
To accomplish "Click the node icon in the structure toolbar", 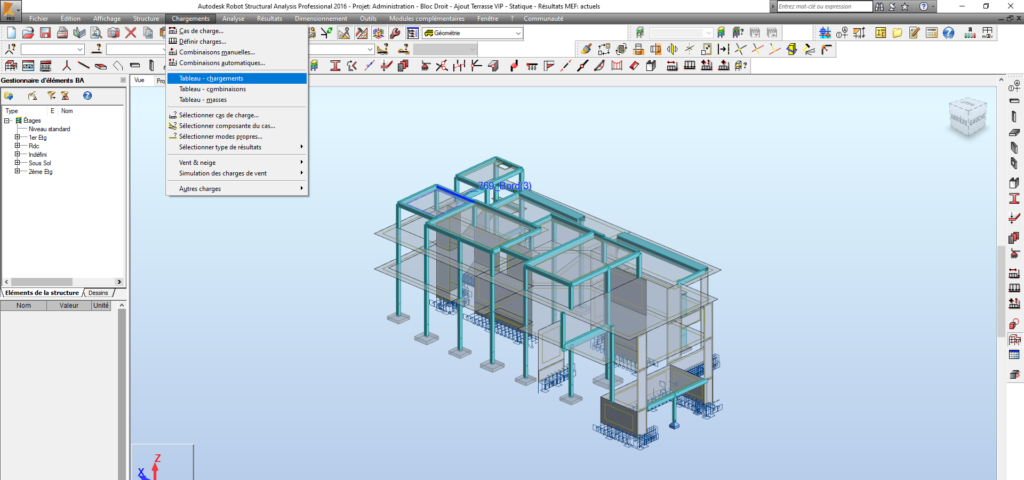I will coord(66,65).
